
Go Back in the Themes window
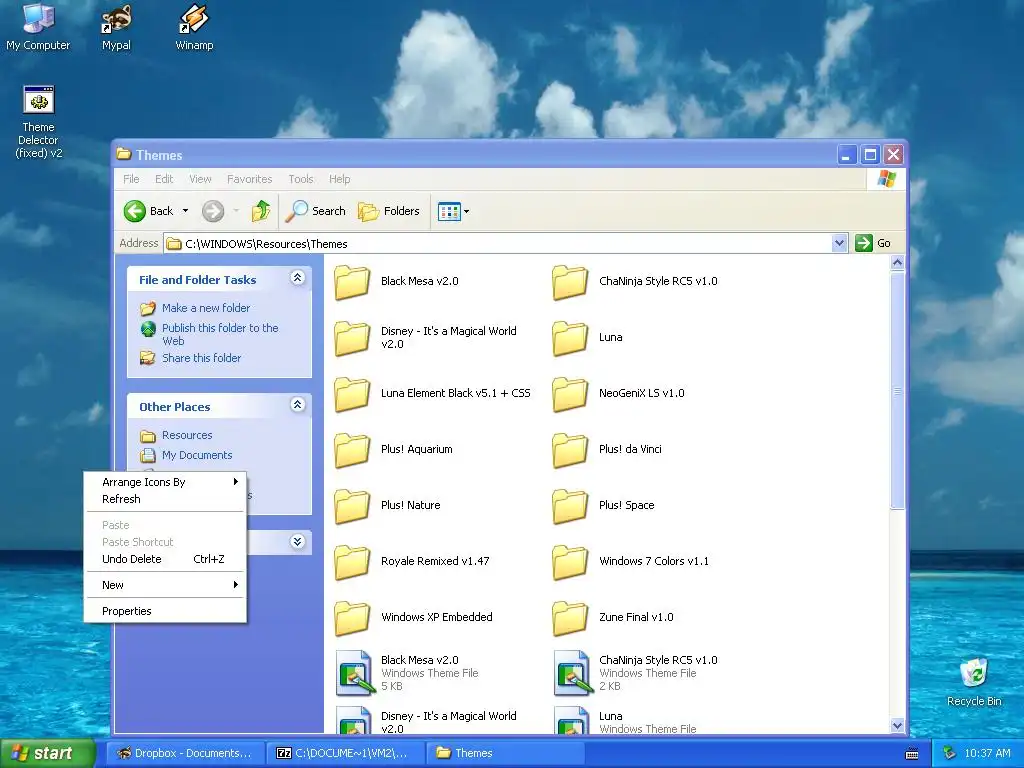[149, 211]
